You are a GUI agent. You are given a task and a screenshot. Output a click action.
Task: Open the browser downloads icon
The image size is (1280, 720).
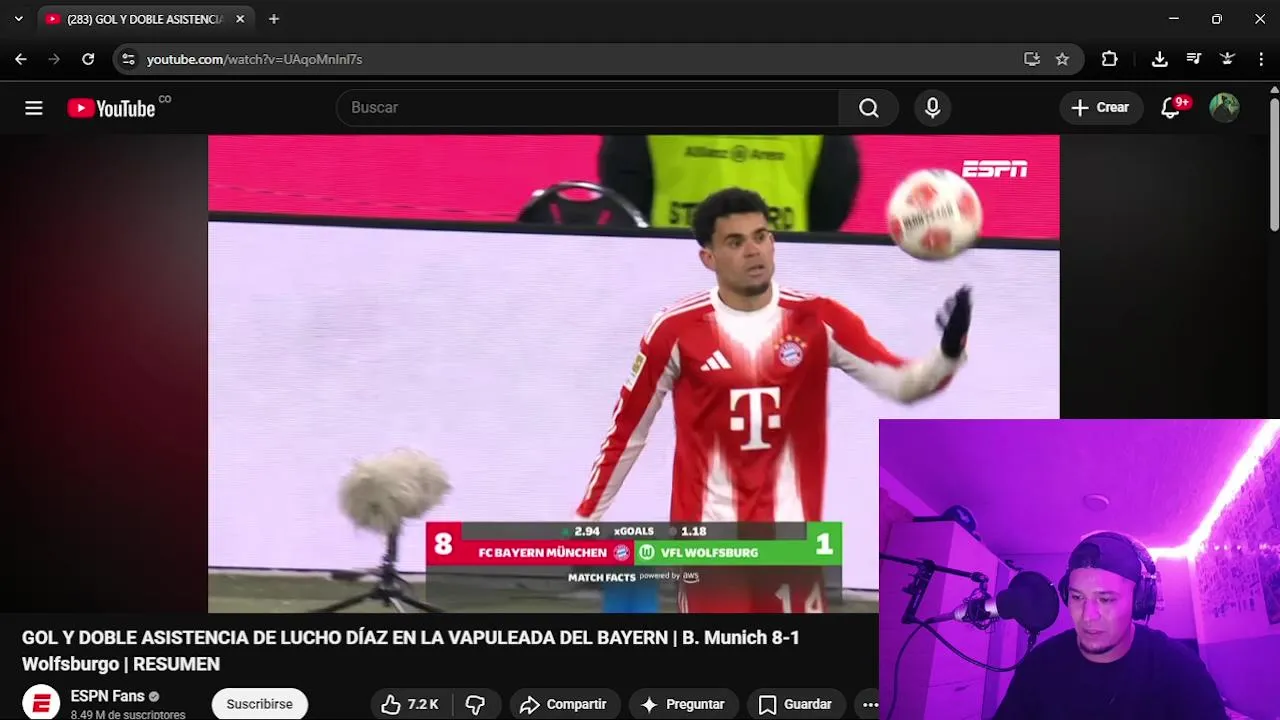click(1159, 59)
